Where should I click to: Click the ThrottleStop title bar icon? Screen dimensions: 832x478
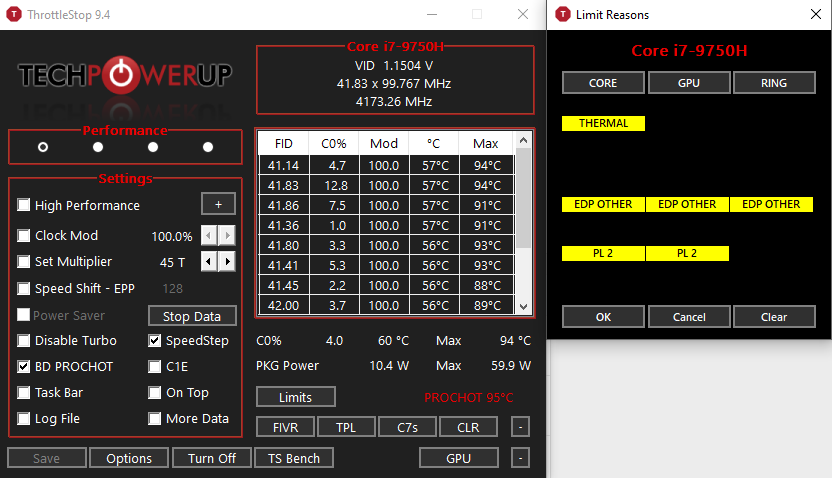pos(14,14)
